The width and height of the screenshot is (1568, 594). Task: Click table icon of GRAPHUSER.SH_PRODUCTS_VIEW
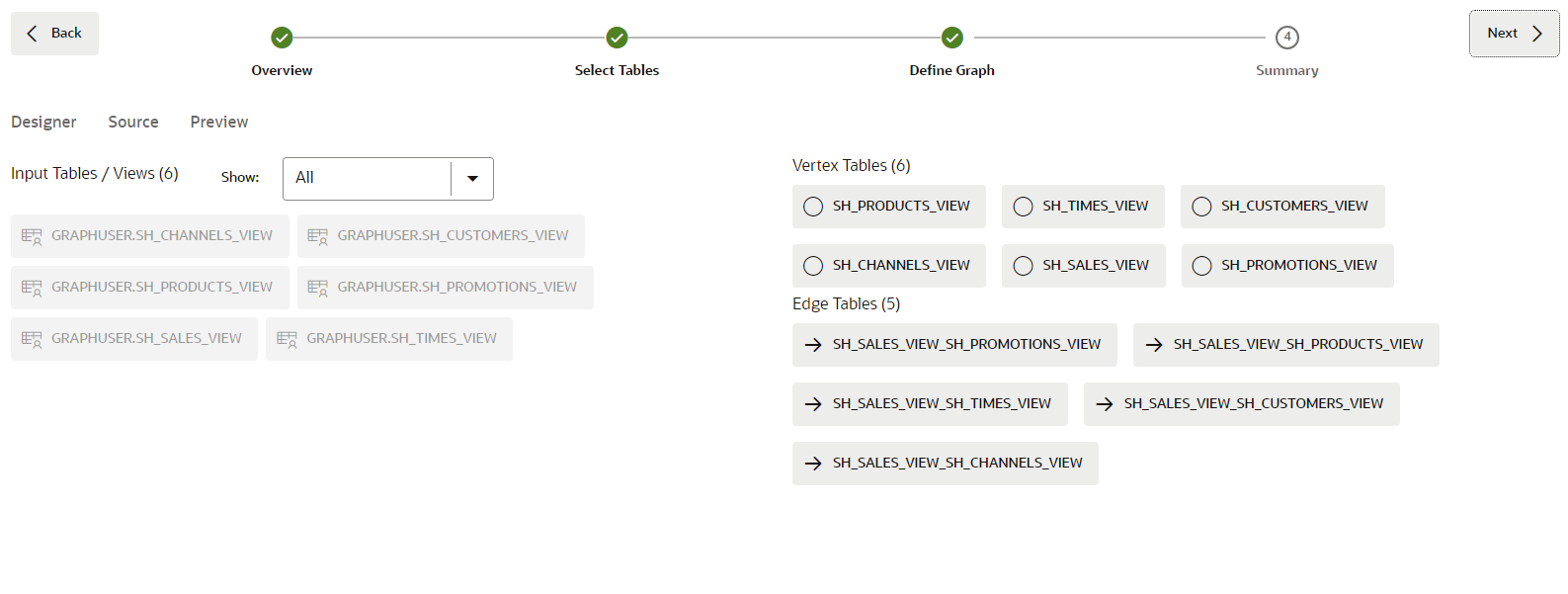32,288
